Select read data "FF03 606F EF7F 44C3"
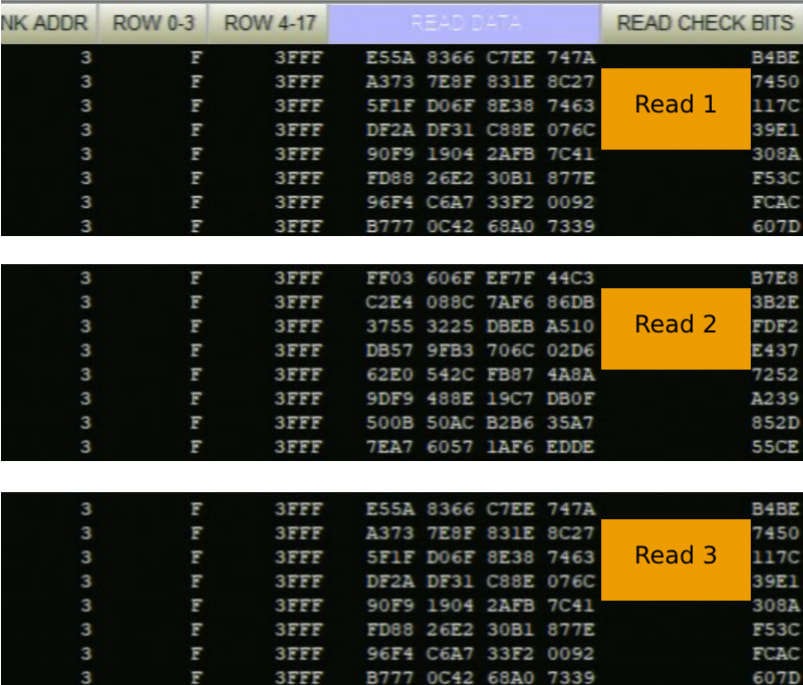 point(480,276)
